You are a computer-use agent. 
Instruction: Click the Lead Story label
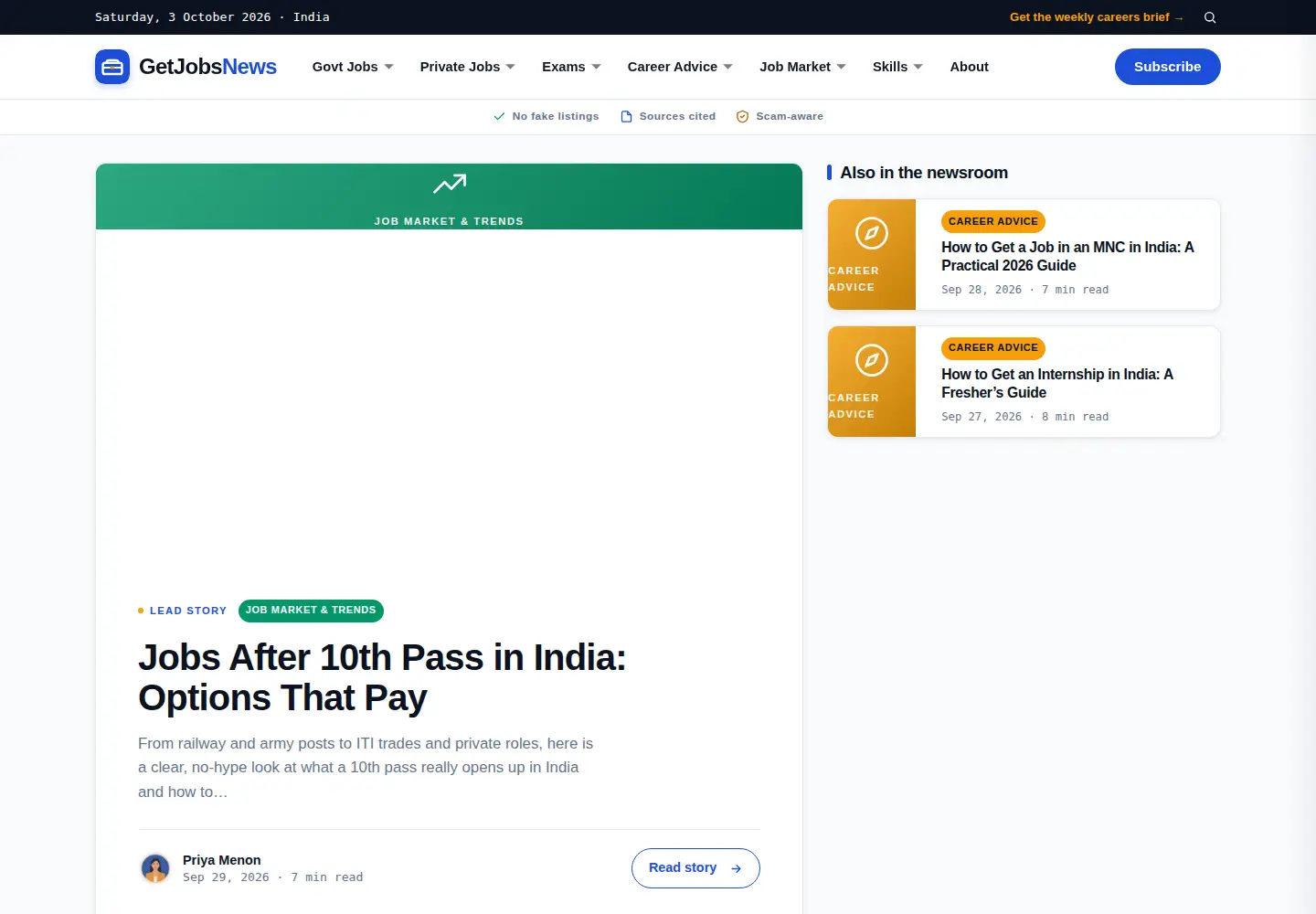click(x=188, y=611)
